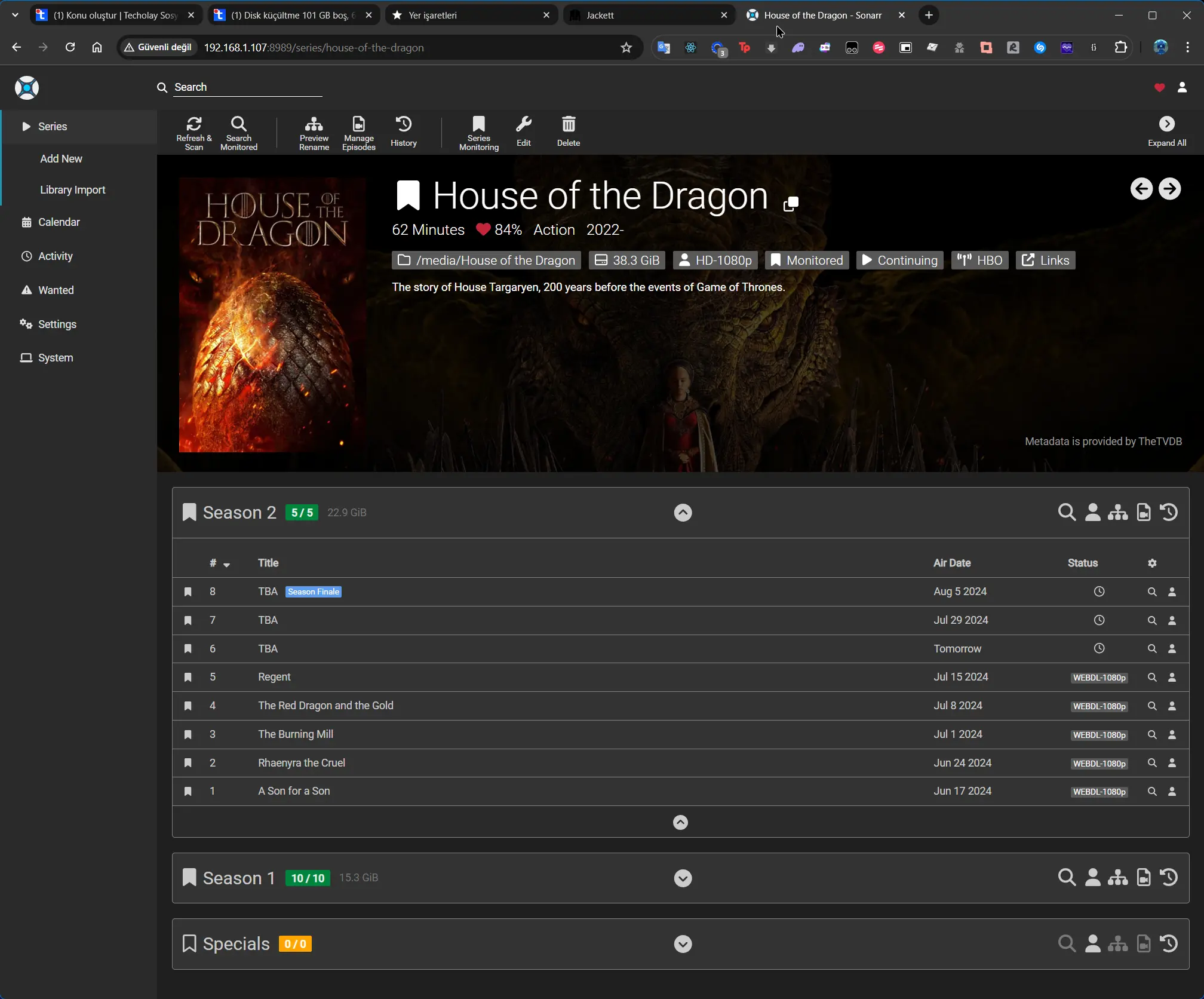Viewport: 1204px width, 999px height.
Task: Toggle monitoring for The Burning Mill
Action: tap(188, 734)
